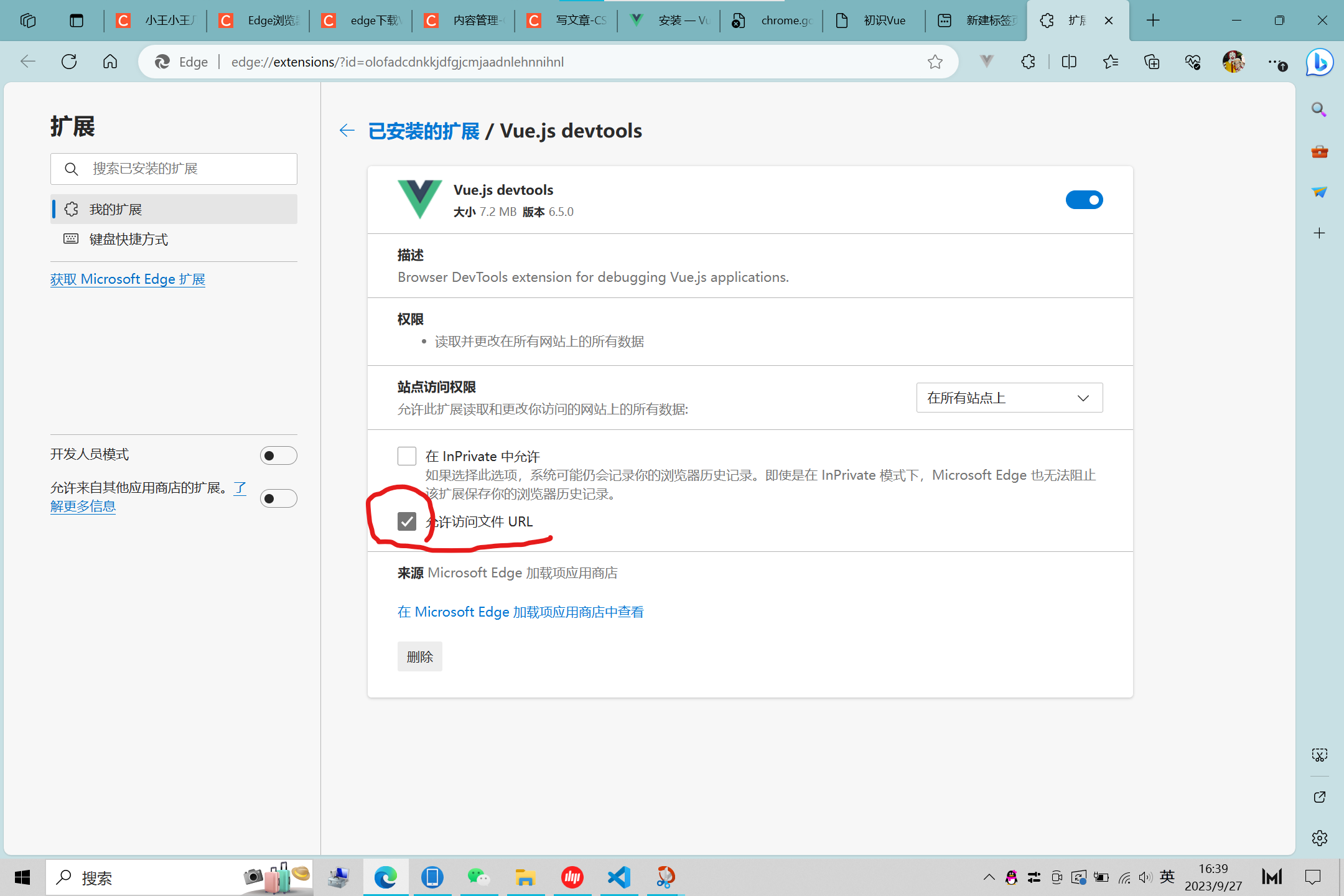Go back to installed extensions with arrow

click(x=347, y=131)
